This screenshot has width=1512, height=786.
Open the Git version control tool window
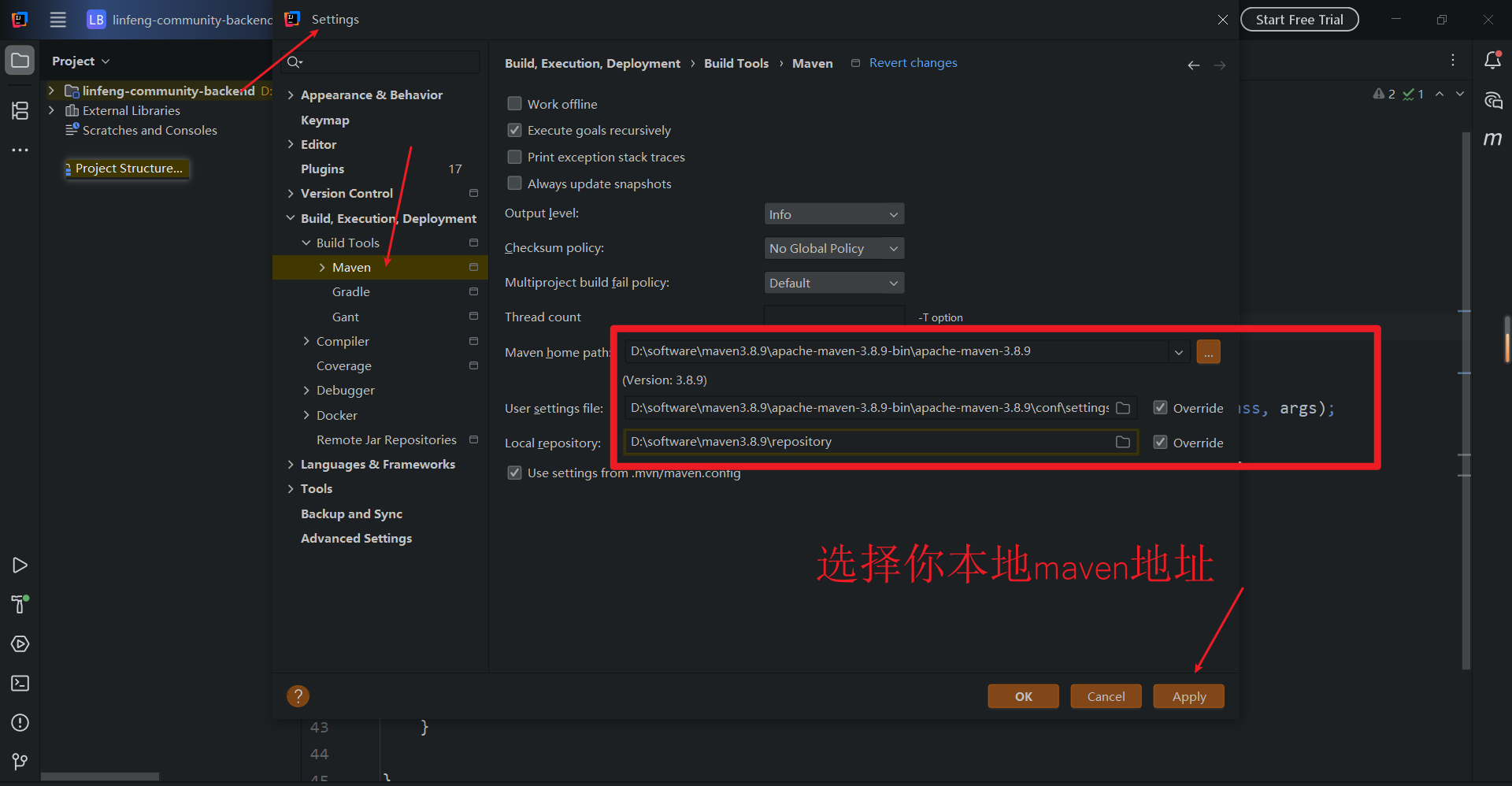click(x=20, y=762)
